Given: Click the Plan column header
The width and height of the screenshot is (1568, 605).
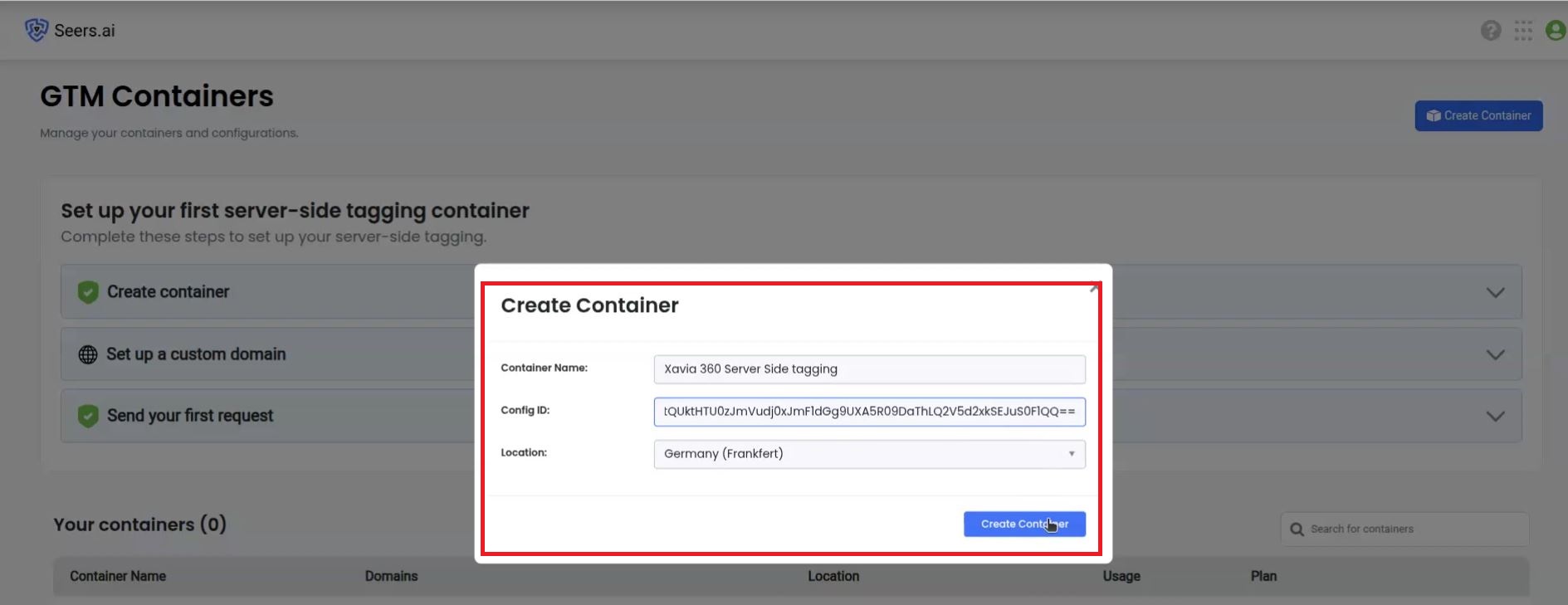Looking at the screenshot, I should [1263, 576].
